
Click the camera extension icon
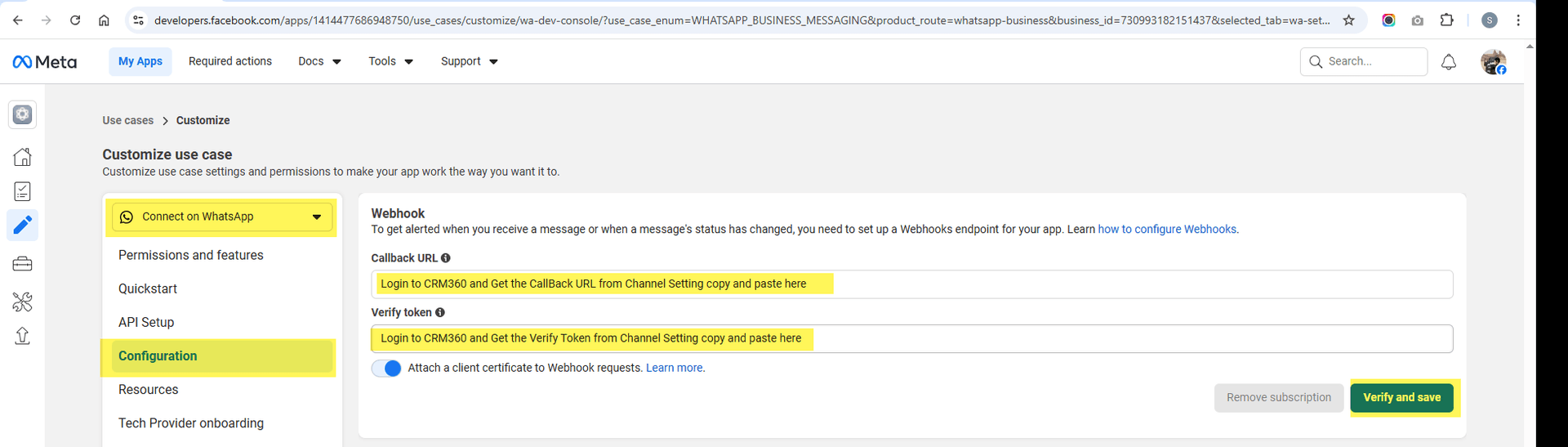point(1418,20)
